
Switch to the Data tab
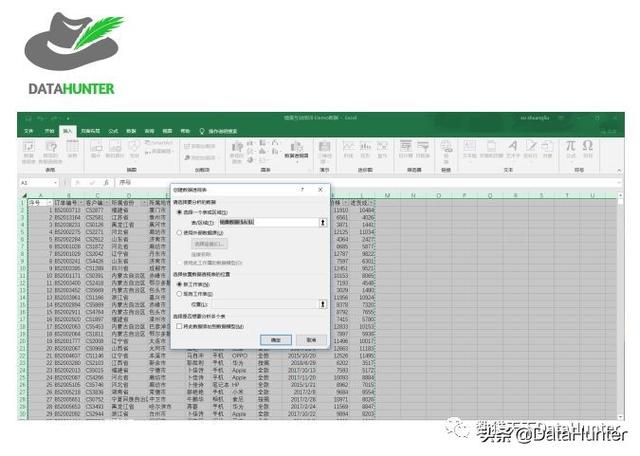(131, 131)
